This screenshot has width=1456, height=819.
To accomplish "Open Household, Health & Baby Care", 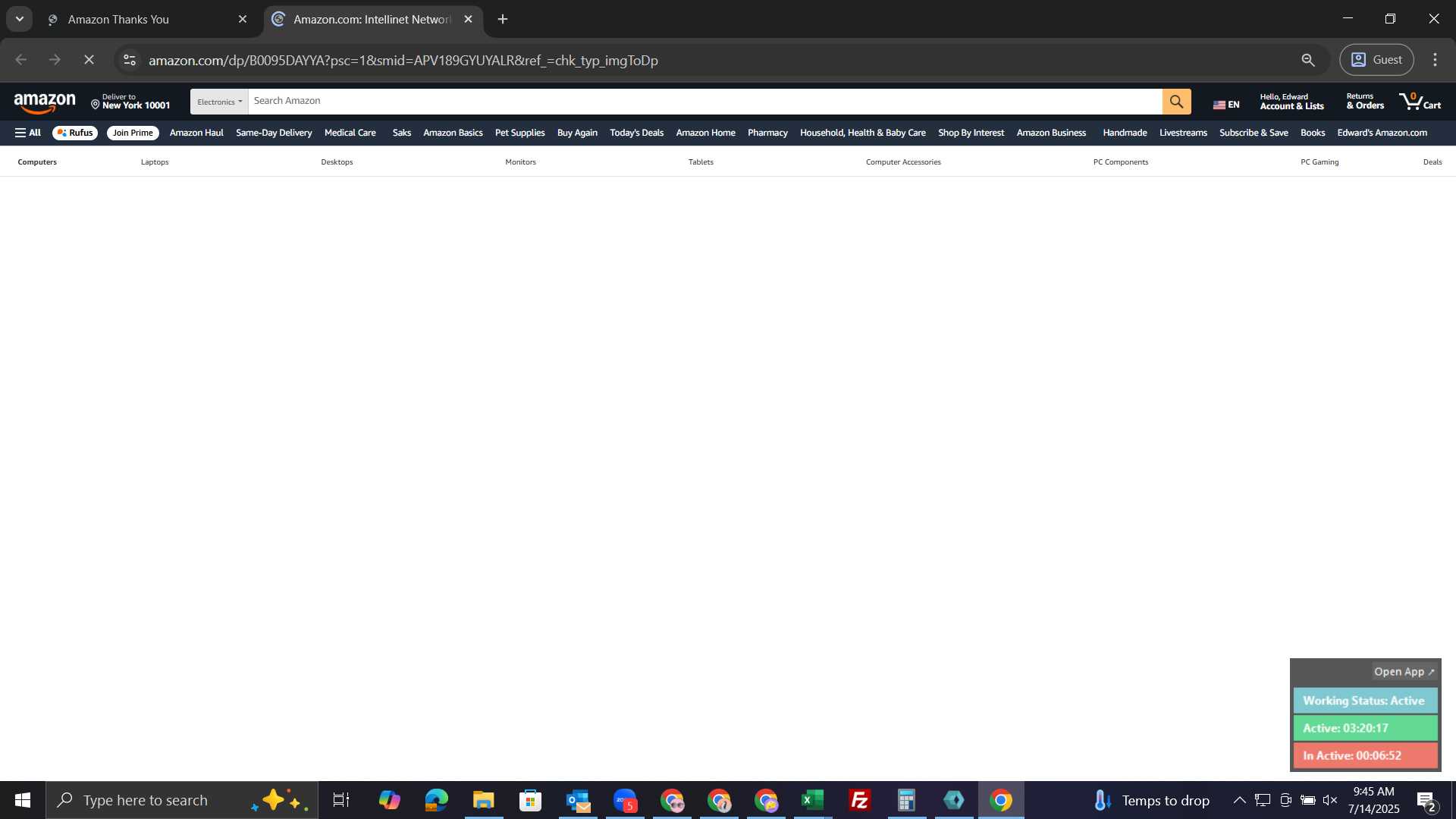I will (x=862, y=133).
